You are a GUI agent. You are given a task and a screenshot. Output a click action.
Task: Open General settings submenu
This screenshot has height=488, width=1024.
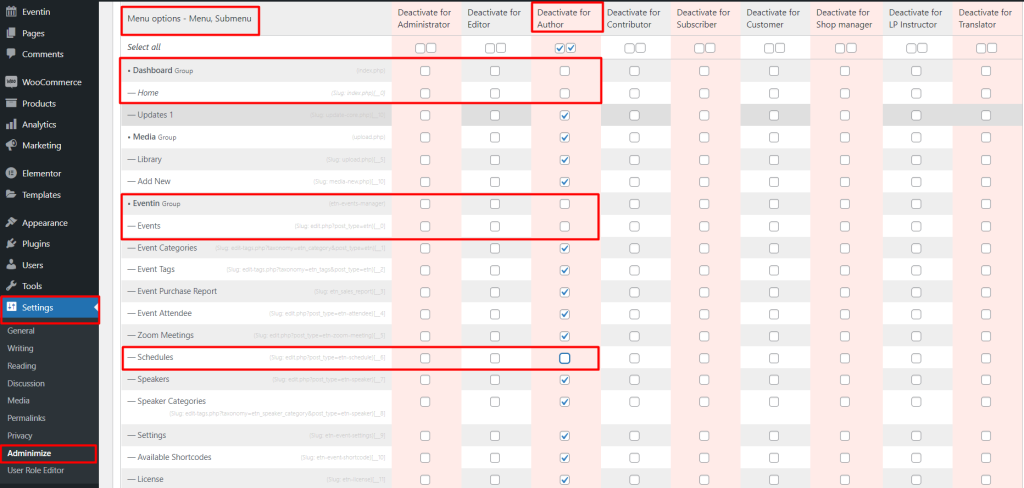[21, 331]
